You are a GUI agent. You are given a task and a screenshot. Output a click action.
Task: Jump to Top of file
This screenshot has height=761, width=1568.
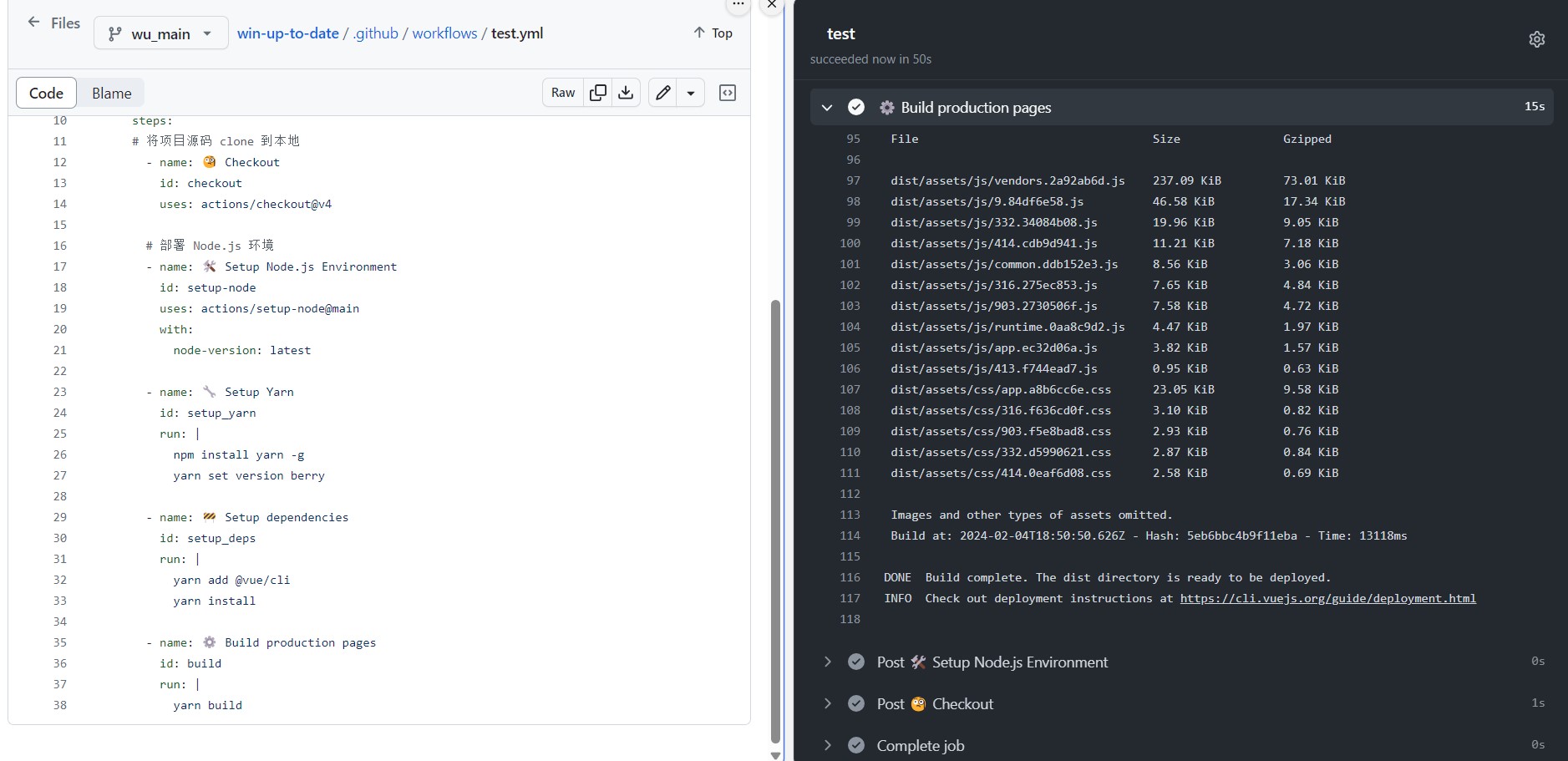pos(713,33)
